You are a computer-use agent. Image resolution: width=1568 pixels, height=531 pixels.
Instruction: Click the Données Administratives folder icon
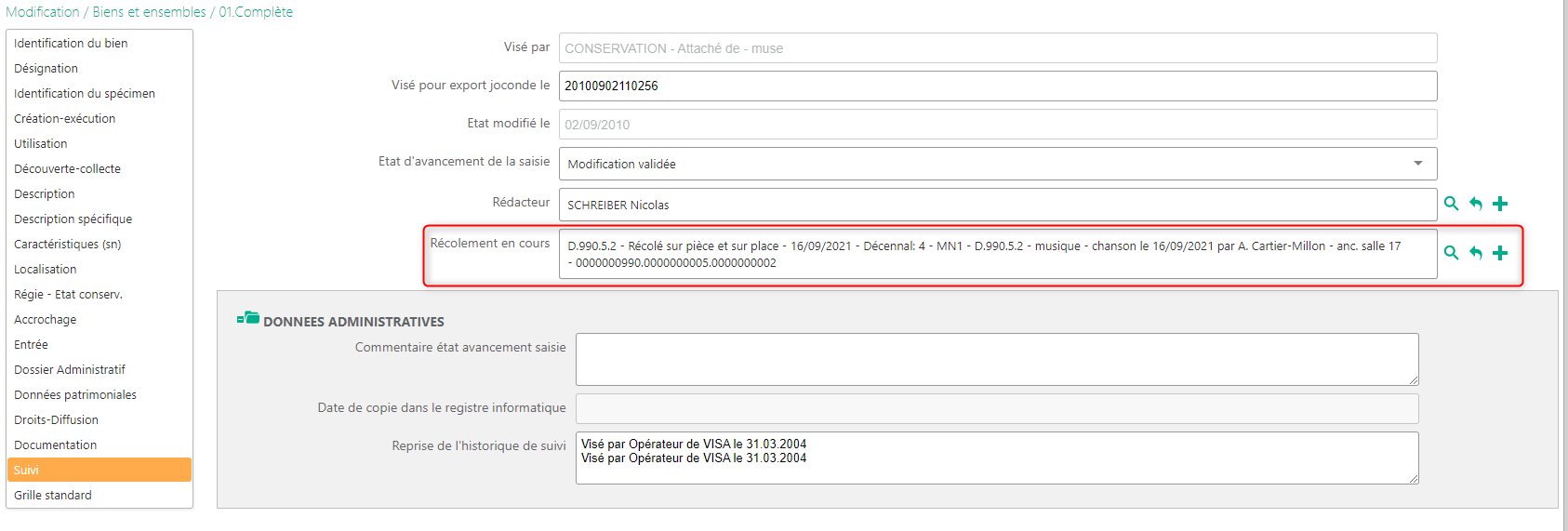point(248,319)
